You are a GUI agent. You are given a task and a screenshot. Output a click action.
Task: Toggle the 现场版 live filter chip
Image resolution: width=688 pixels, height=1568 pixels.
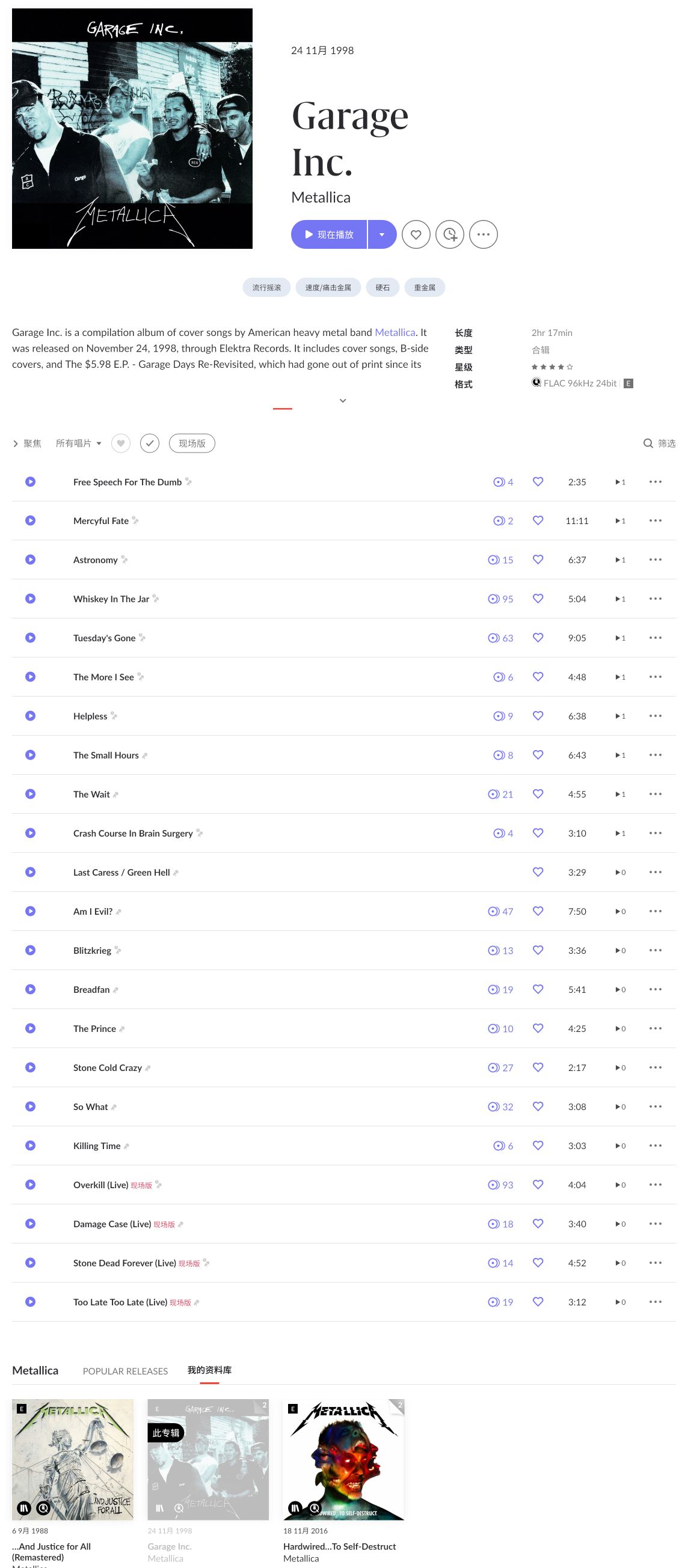point(192,443)
